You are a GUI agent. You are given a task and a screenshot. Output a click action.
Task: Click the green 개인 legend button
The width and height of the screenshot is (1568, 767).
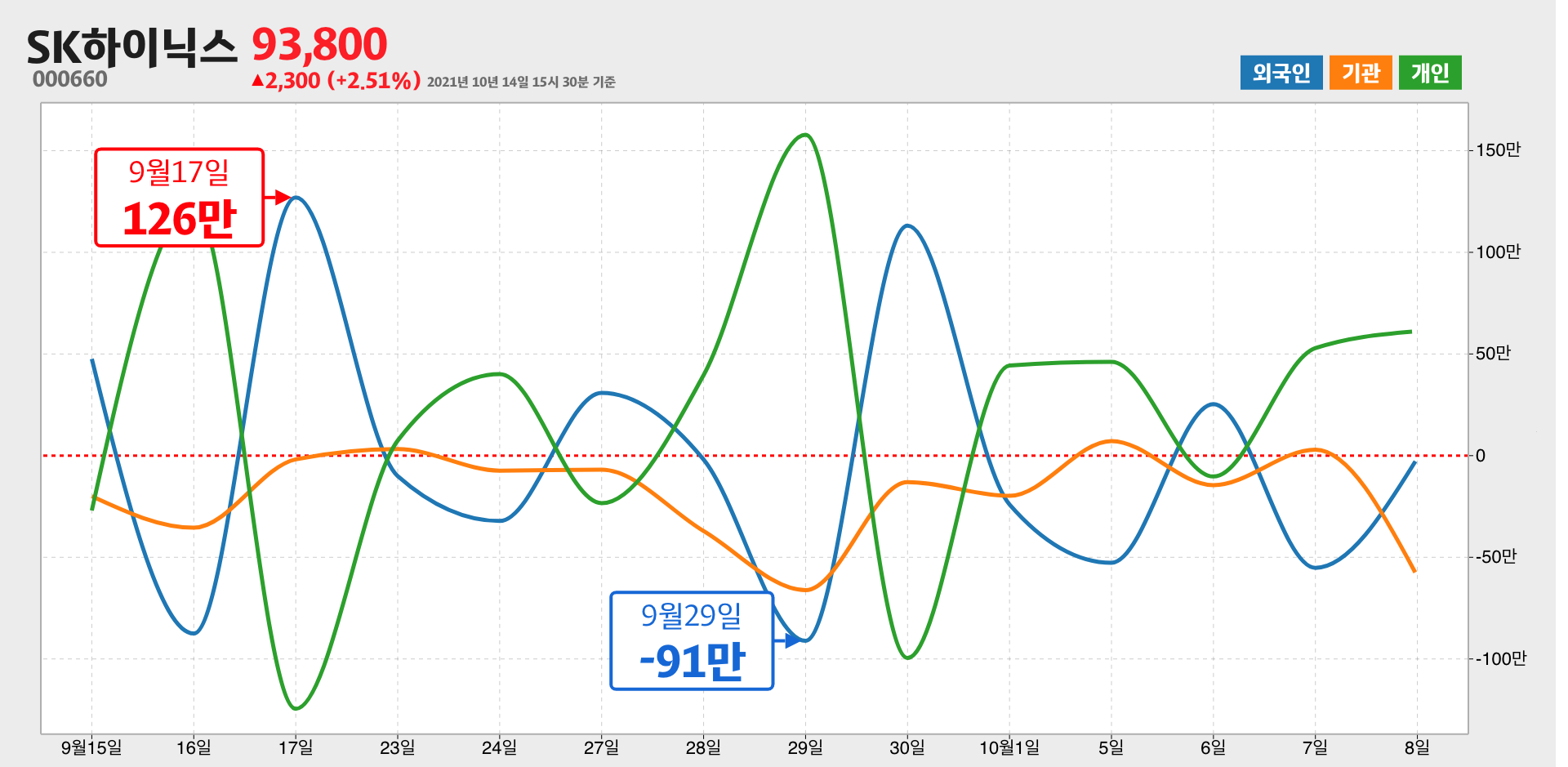pos(1429,73)
